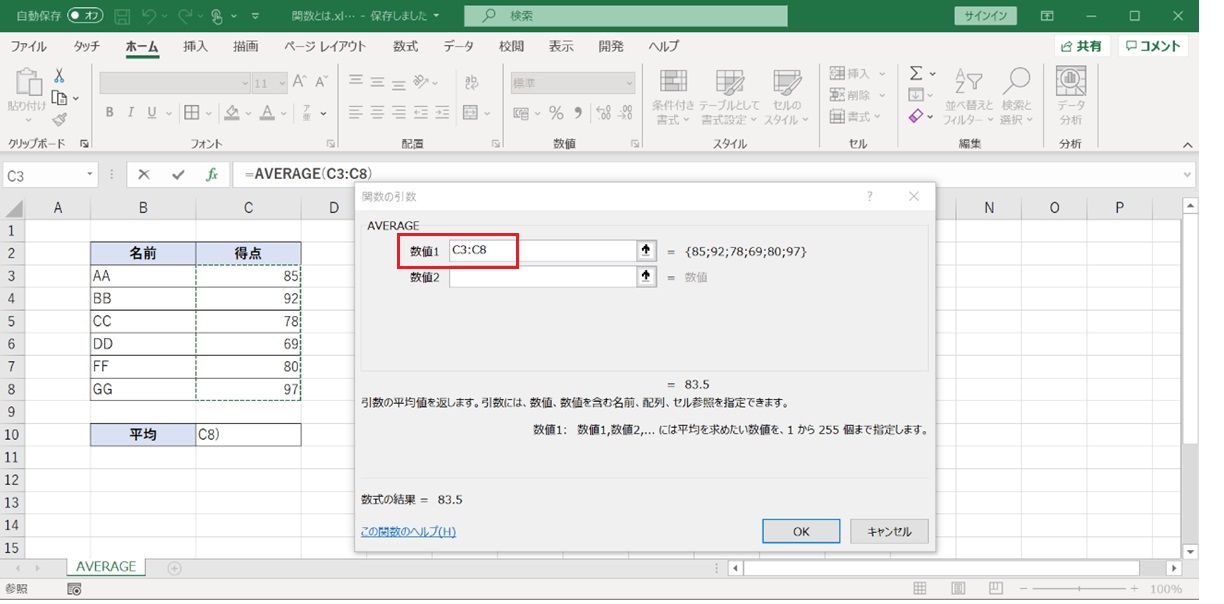Open the 数式 ribbon tab
The height and width of the screenshot is (604, 1224).
click(405, 46)
